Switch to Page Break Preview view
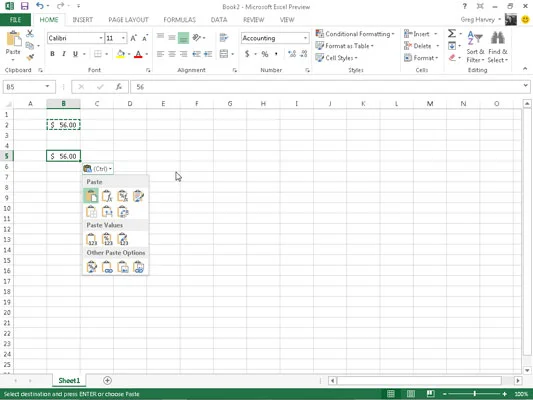Screen dimensions: 533x400 pyautogui.click(x=430, y=394)
